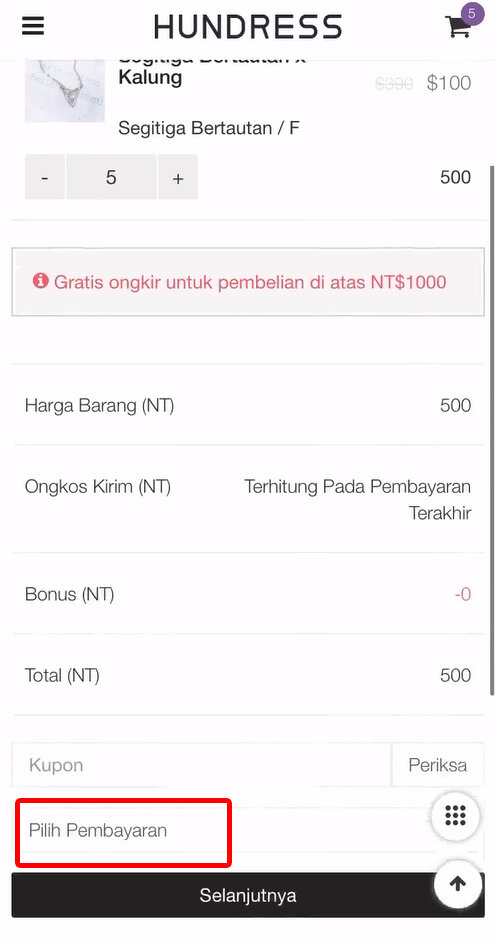This screenshot has height=940, width=496.
Task: Click the Total (NT) row
Action: (248, 676)
